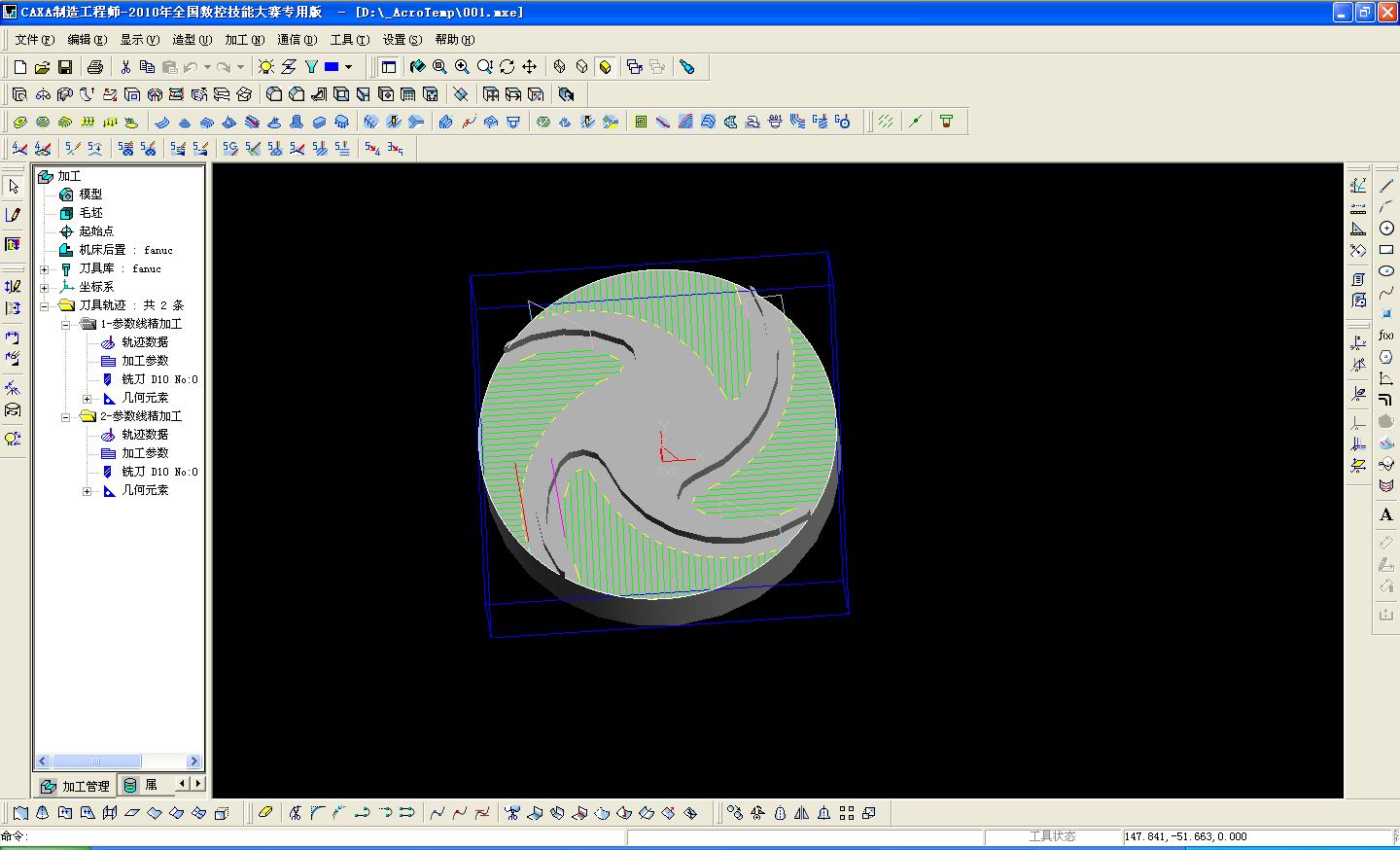Image resolution: width=1400 pixels, height=850 pixels.
Task: Collapse the 1-参数线精加工 toolpath node
Action: [x=65, y=325]
